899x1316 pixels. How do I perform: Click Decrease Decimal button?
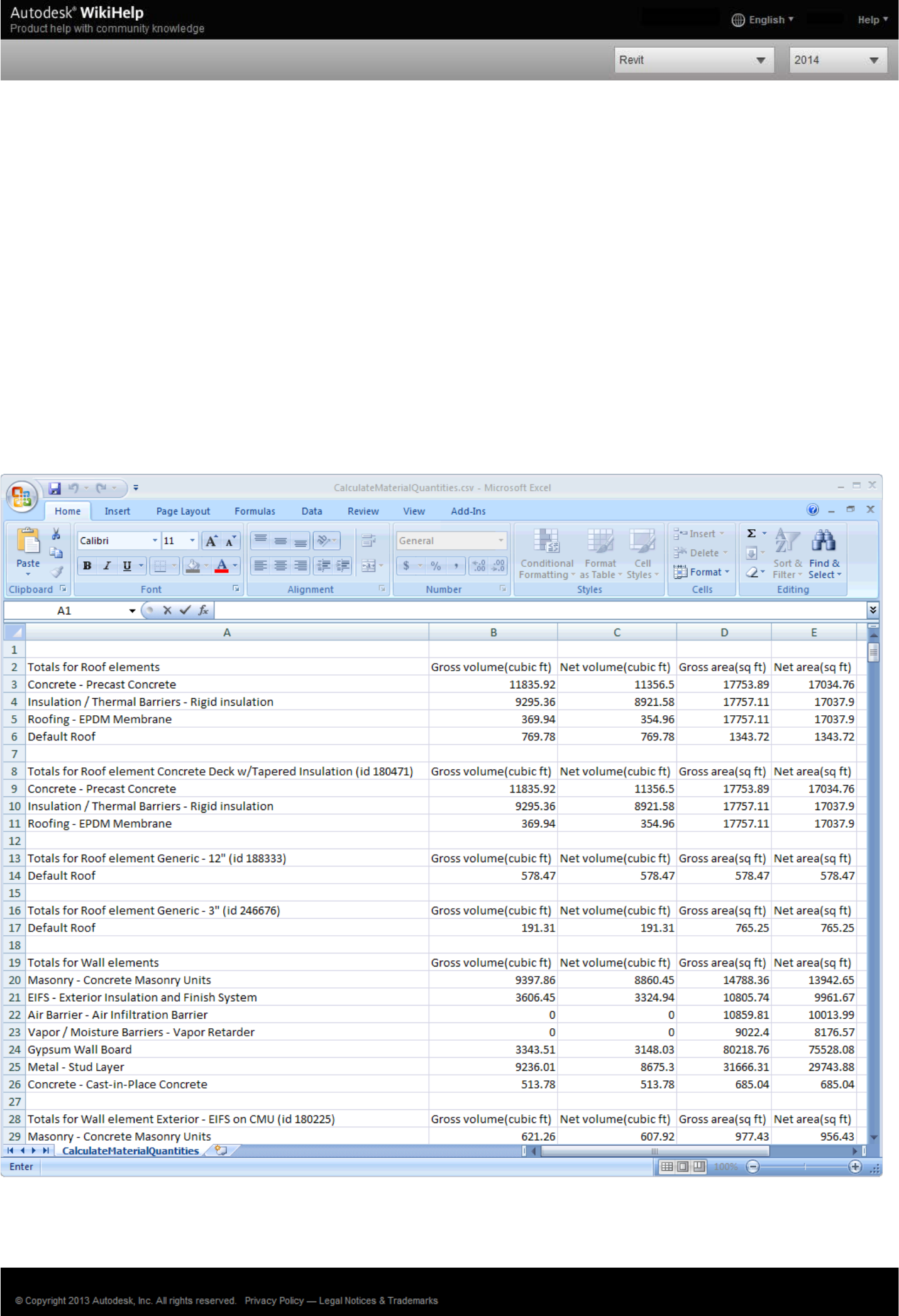tap(498, 566)
